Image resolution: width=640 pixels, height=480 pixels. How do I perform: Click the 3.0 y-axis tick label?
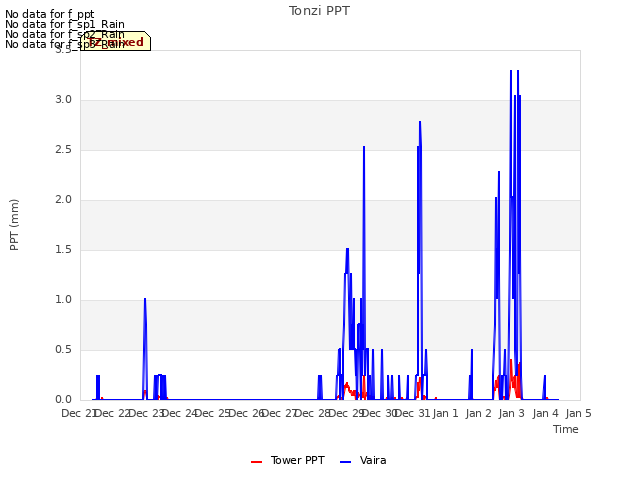point(63,100)
